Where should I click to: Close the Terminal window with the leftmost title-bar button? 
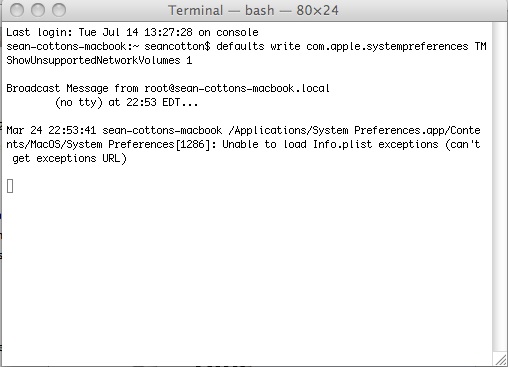(x=17, y=10)
